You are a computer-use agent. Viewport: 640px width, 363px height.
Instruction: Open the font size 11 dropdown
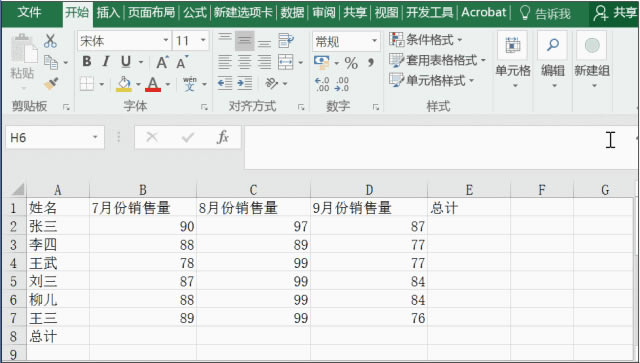coord(203,40)
